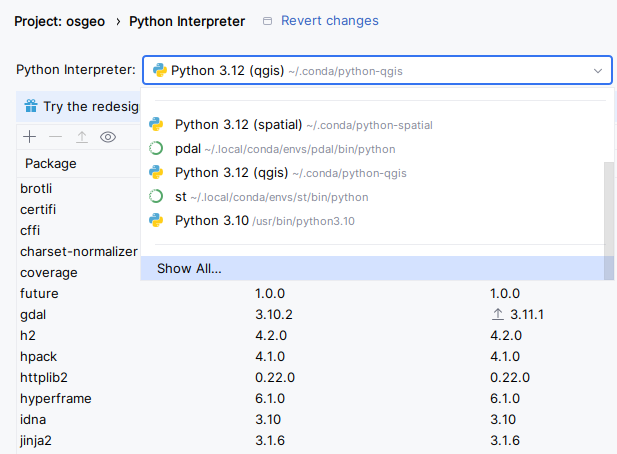
Task: Click the dropdown list scrollbar
Action: 609,200
